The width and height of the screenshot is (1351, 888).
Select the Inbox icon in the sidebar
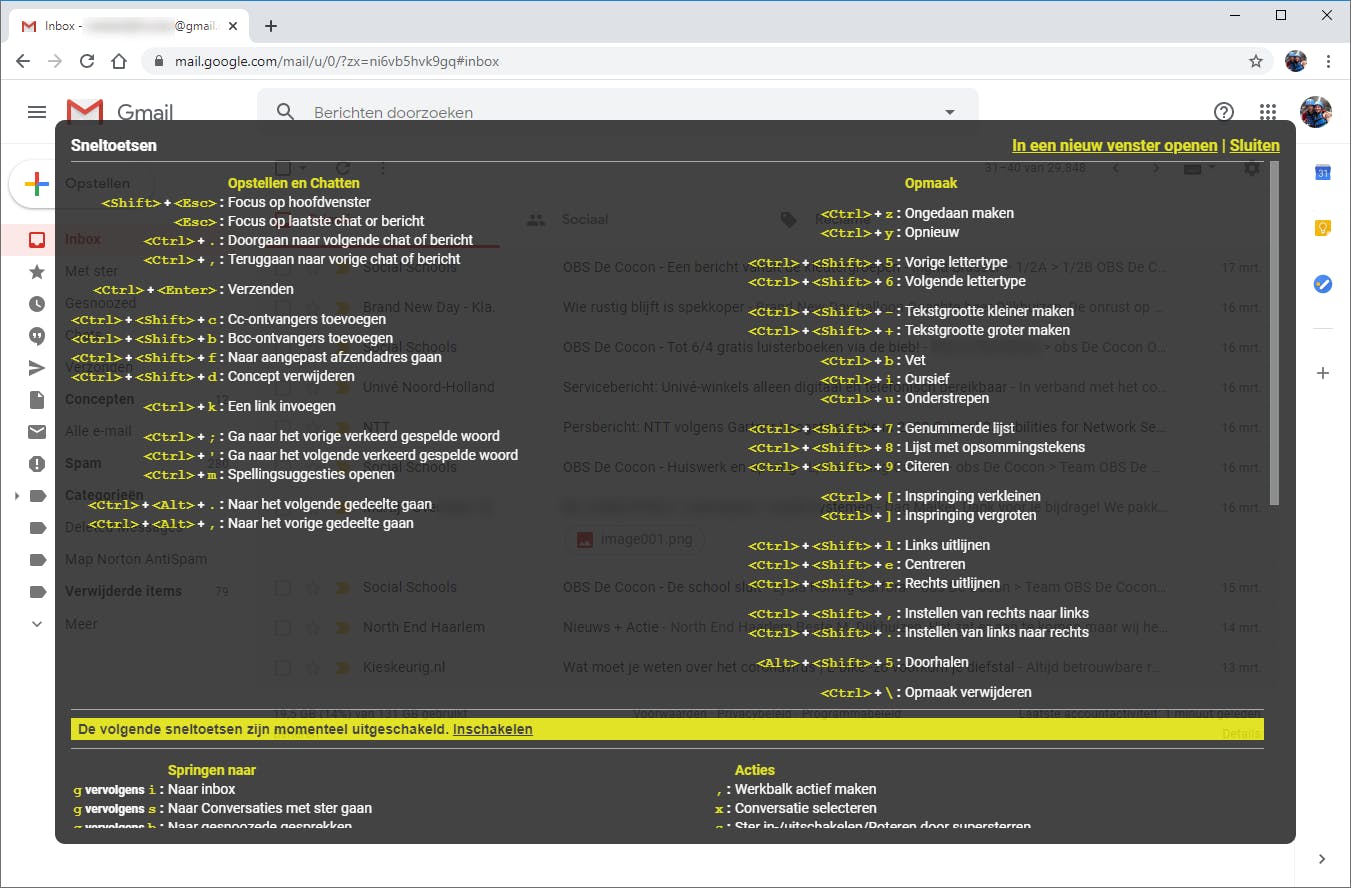tap(37, 239)
